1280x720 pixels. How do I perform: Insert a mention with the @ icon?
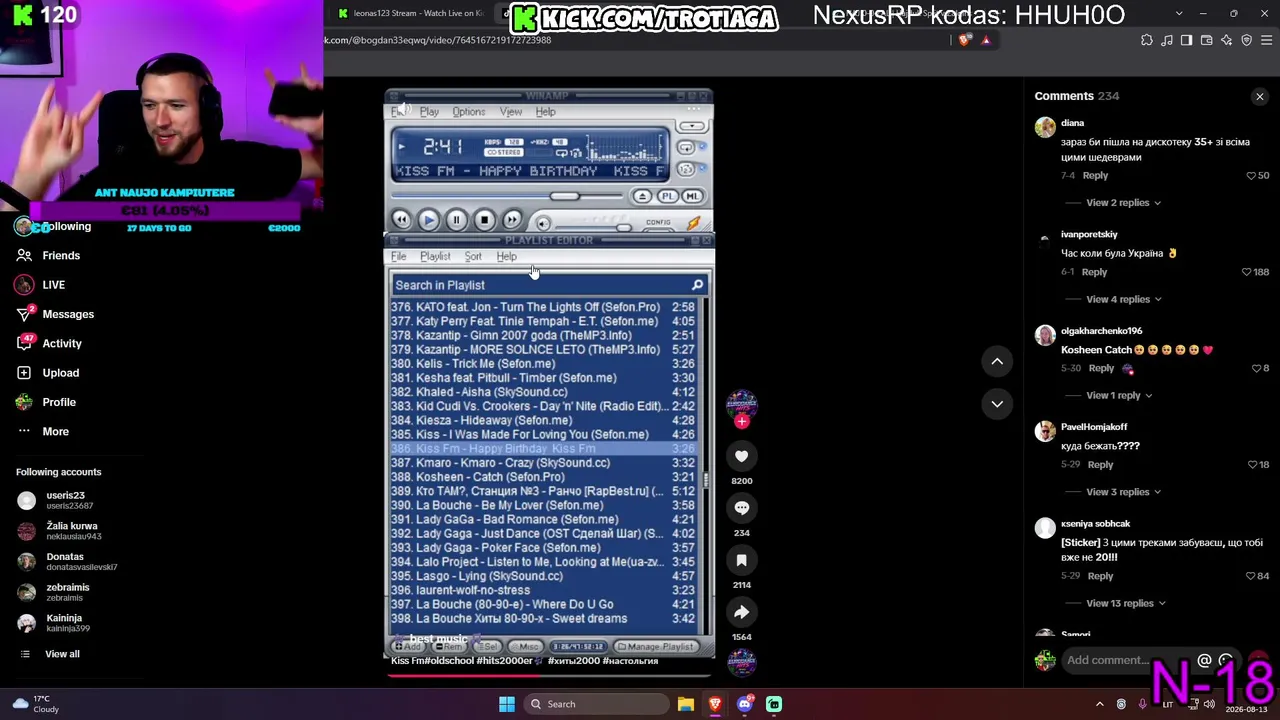coord(1204,660)
